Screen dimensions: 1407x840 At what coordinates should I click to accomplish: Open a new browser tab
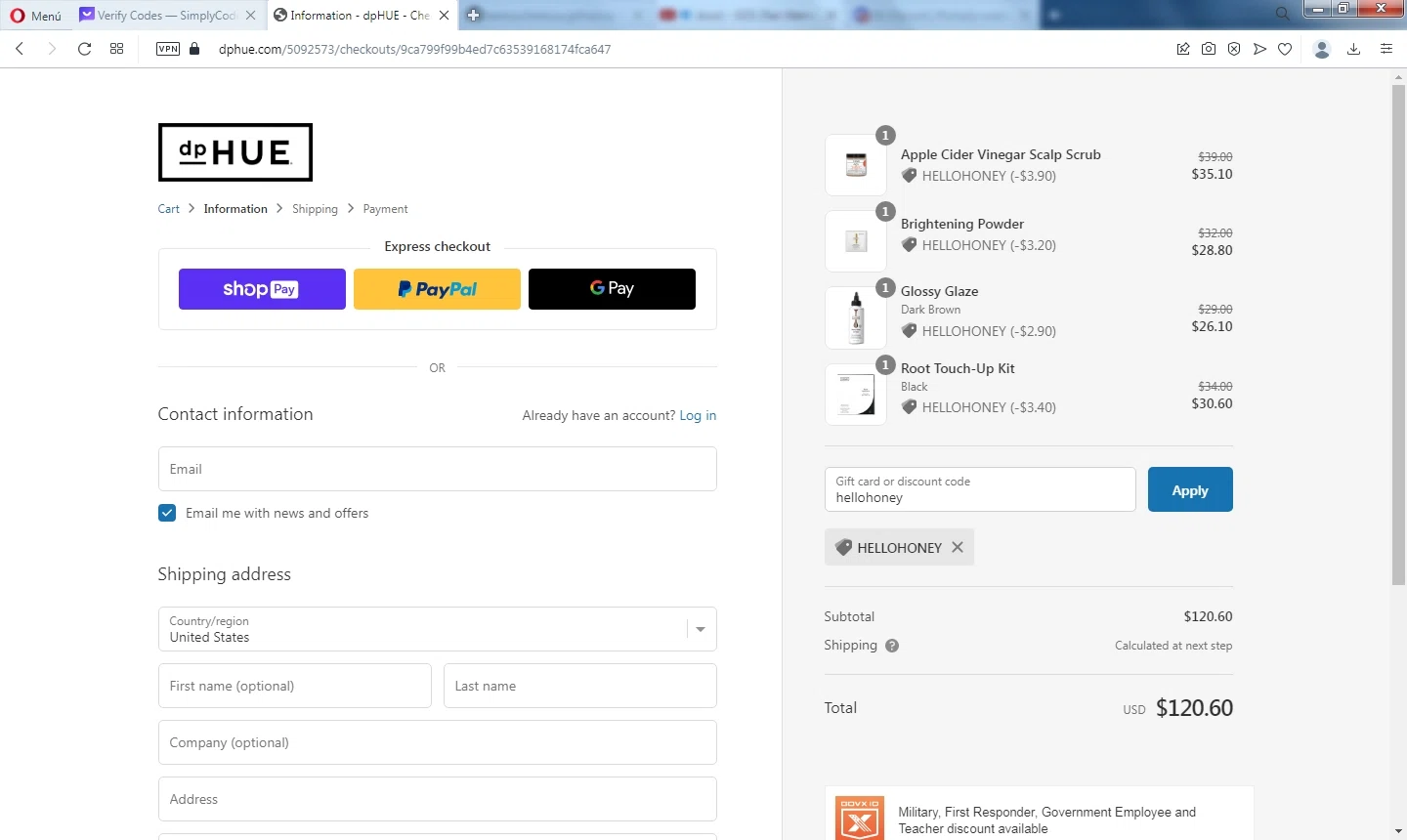pos(474,16)
